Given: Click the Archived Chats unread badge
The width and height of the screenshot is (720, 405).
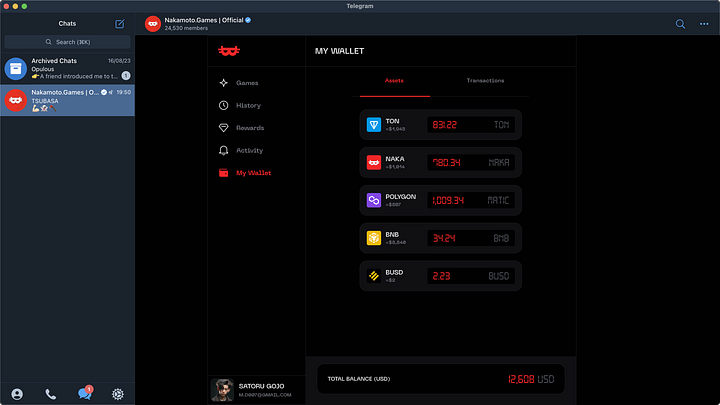Looking at the screenshot, I should pos(126,75).
